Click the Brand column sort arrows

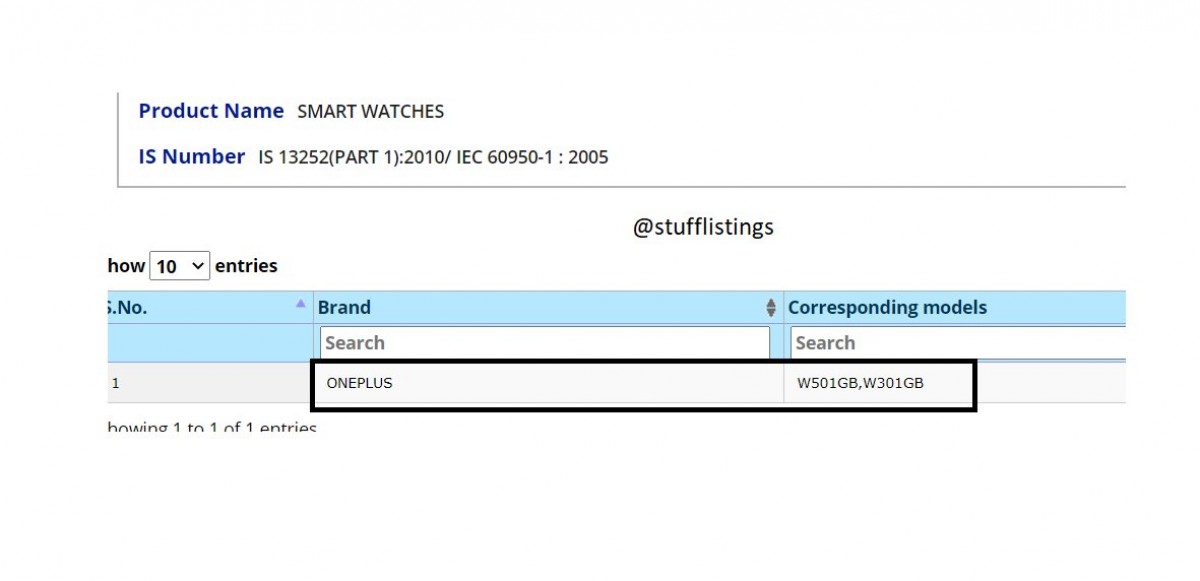point(771,308)
